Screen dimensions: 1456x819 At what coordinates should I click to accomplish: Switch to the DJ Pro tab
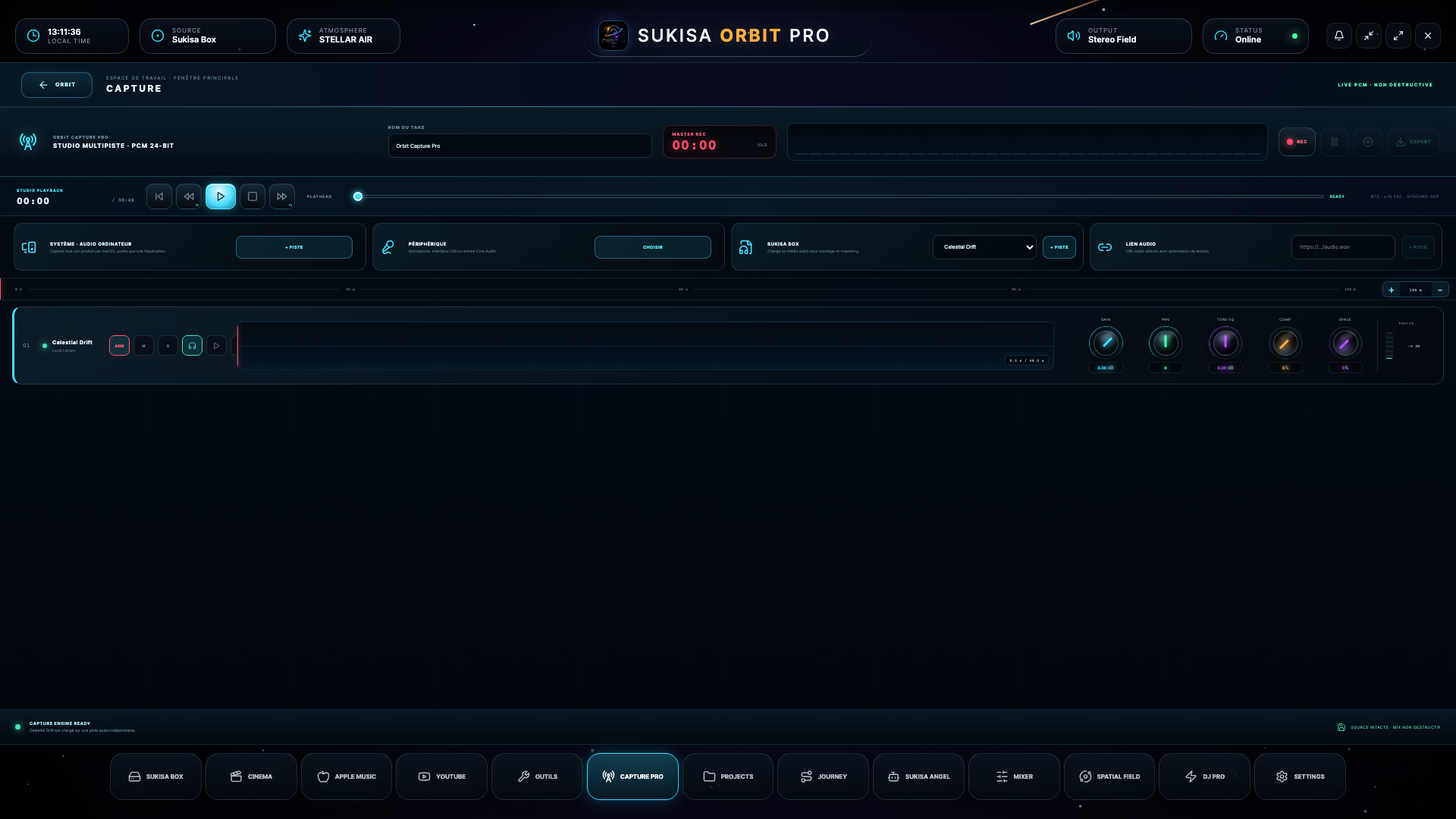tap(1204, 777)
